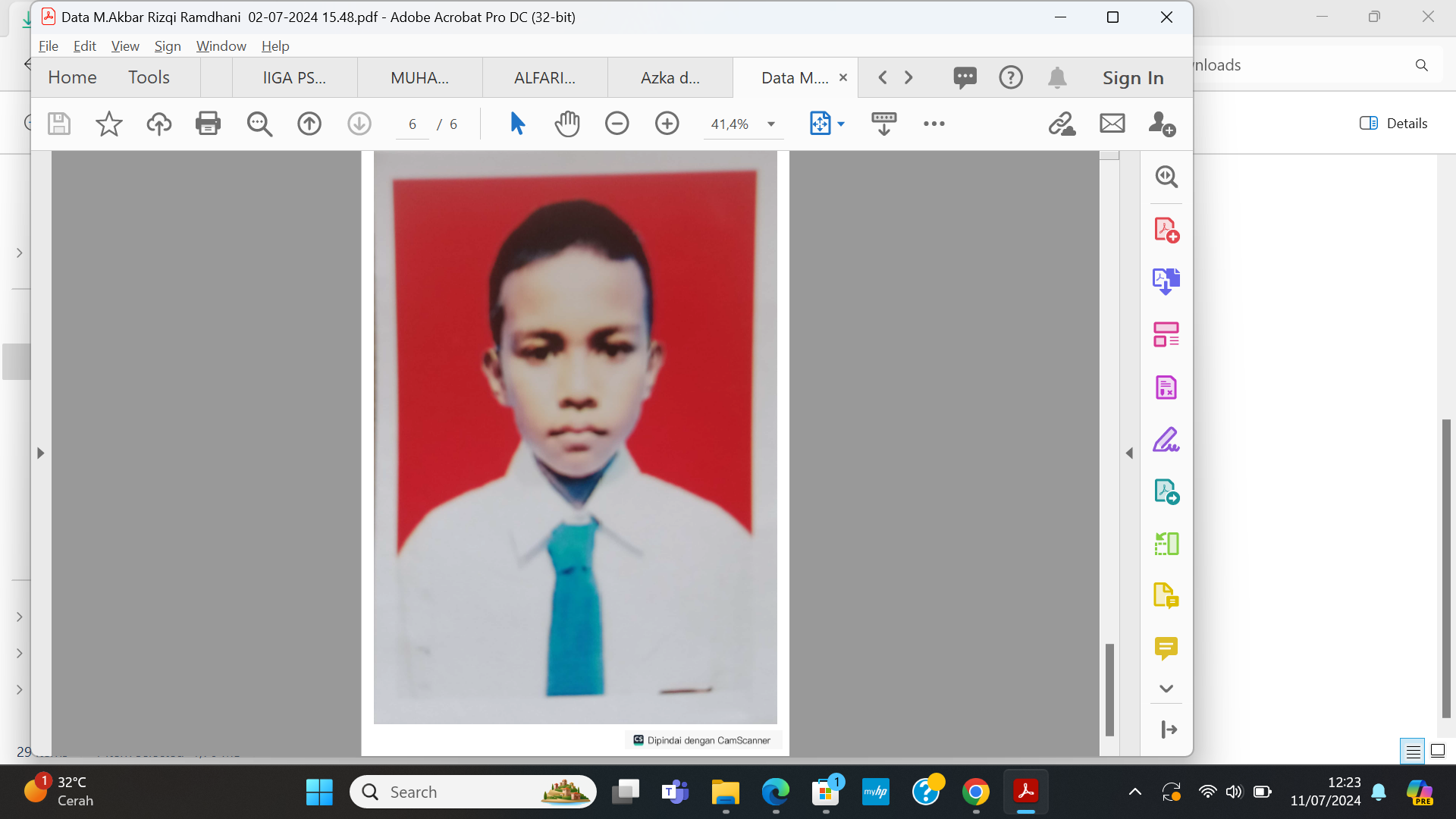Click the Comment tool in right sidebar
This screenshot has width=1456, height=819.
tap(1166, 648)
